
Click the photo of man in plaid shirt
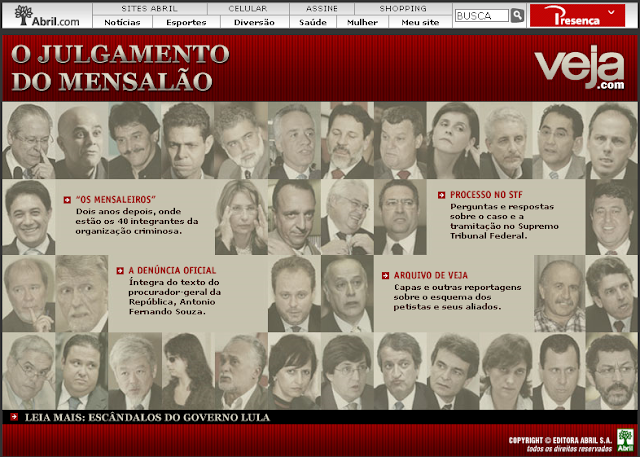[559, 294]
